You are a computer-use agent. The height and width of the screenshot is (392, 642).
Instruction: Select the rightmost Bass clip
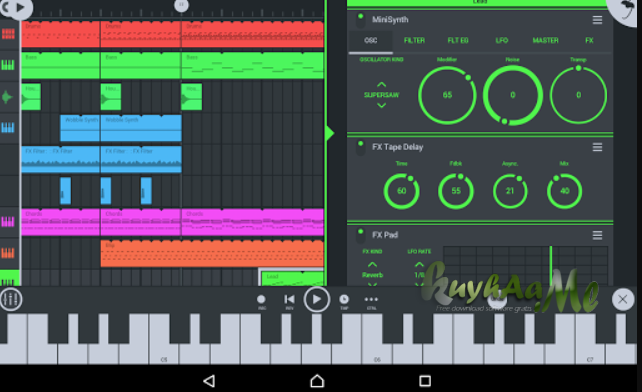(x=253, y=65)
